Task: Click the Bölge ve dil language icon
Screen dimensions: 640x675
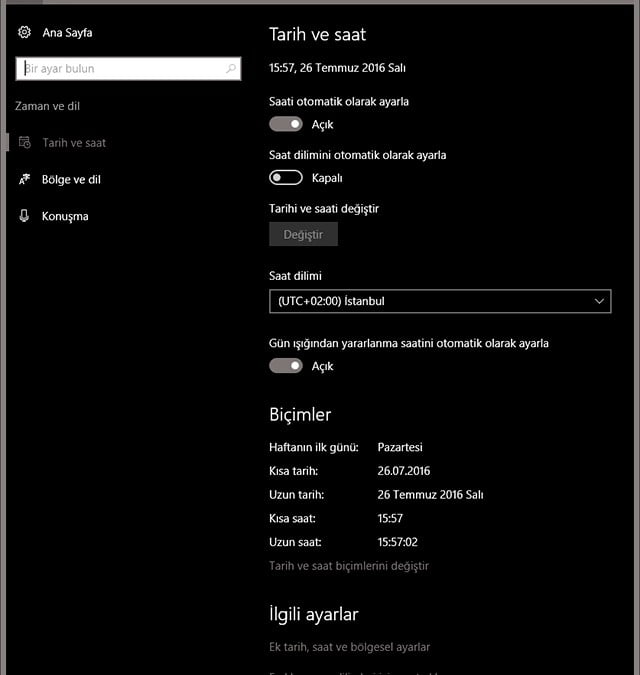Action: [24, 180]
